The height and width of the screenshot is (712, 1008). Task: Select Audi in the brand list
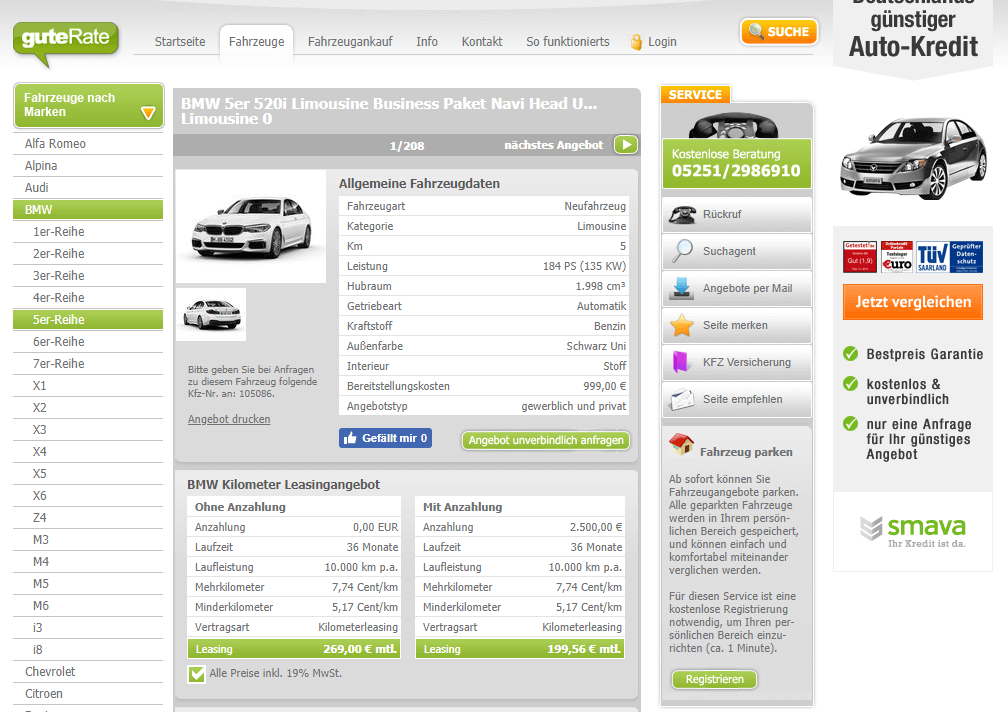pos(88,188)
